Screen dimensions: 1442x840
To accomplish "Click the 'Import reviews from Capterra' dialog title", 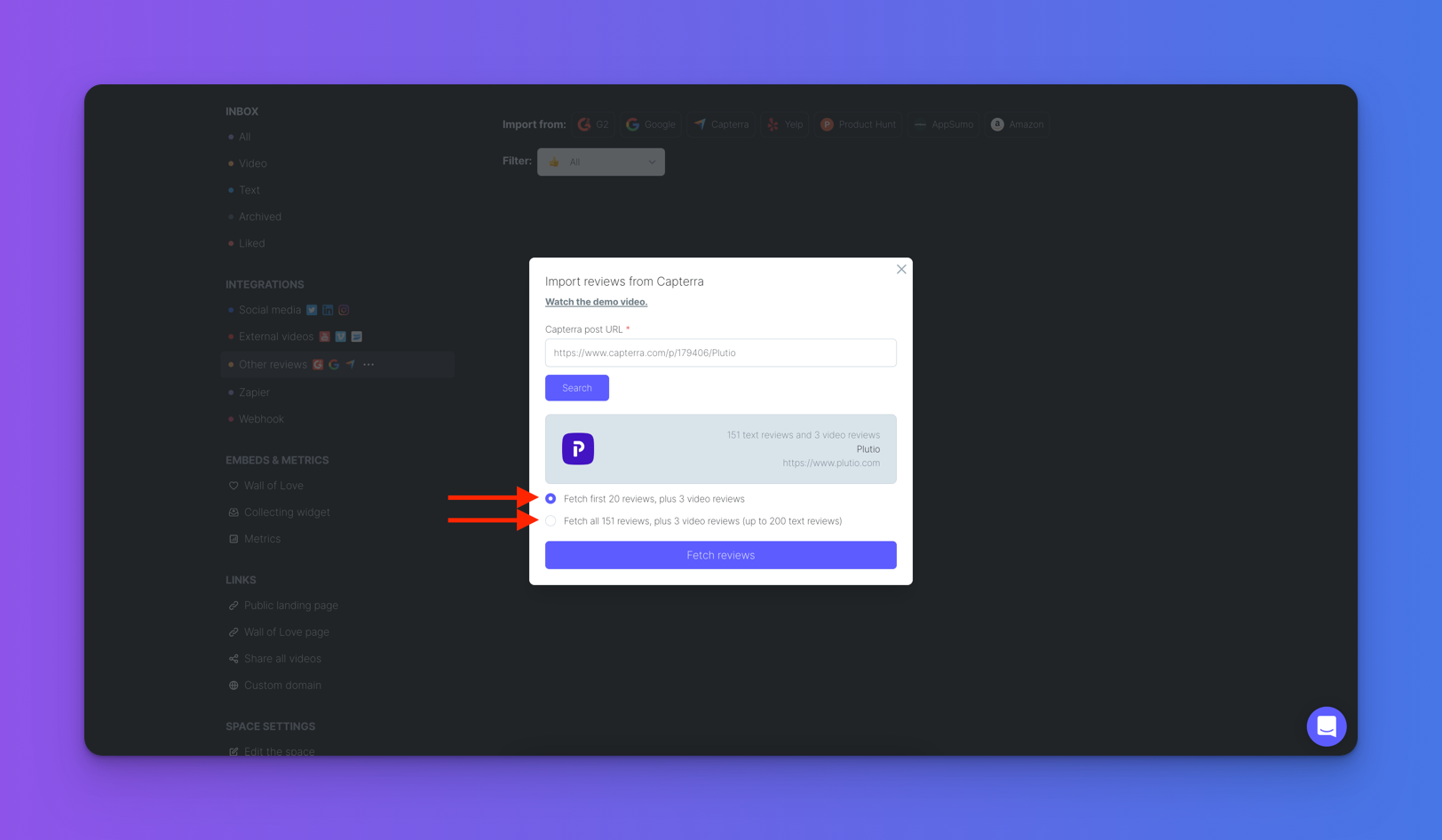I will pos(624,281).
